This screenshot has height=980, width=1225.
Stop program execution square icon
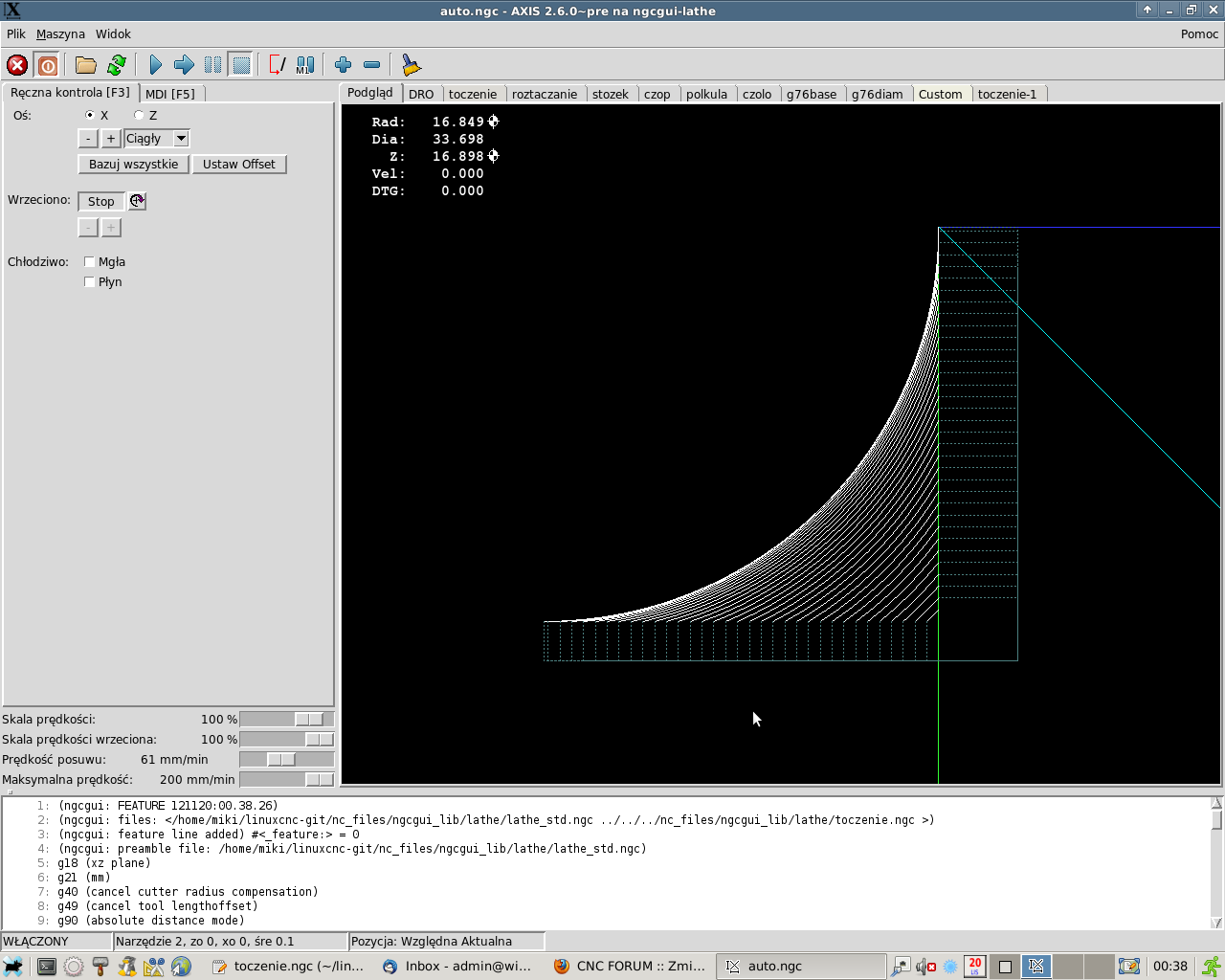[241, 65]
